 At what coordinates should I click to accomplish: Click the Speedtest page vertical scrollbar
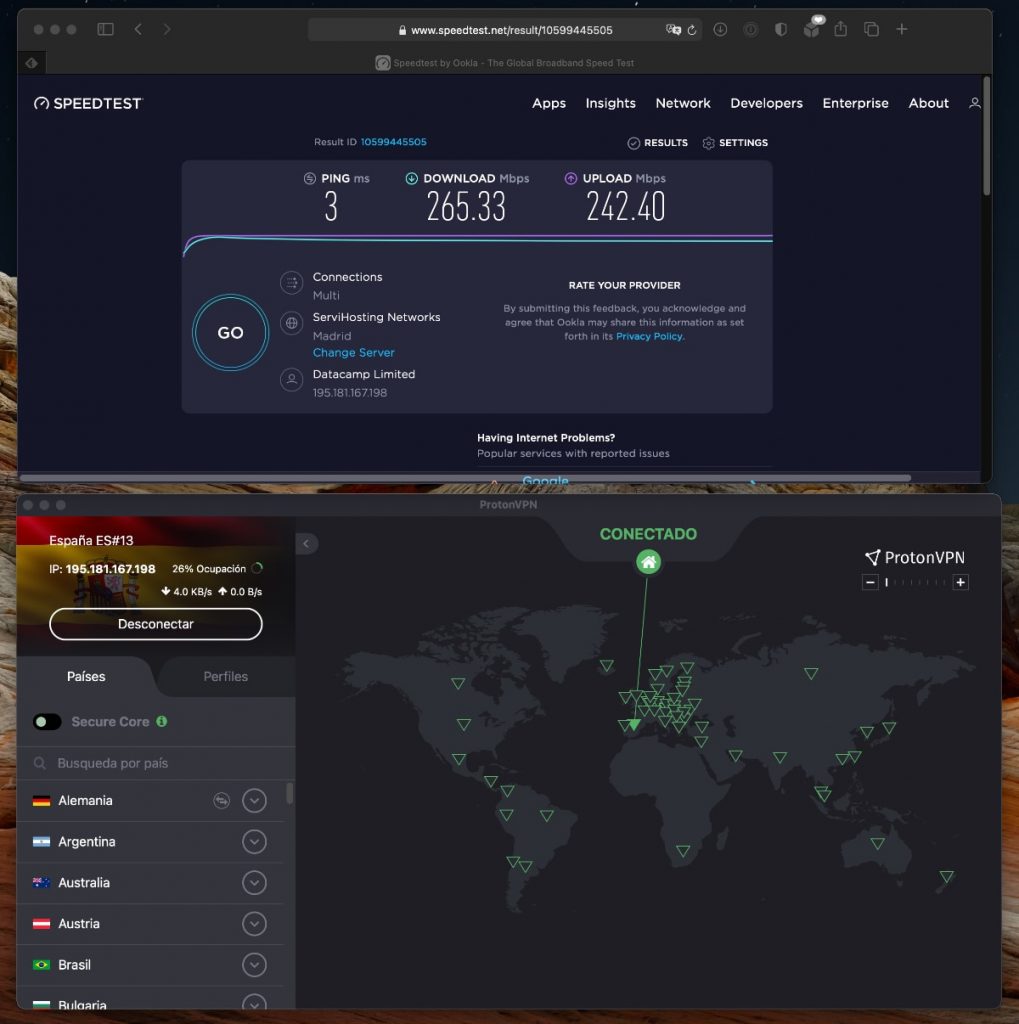[986, 136]
